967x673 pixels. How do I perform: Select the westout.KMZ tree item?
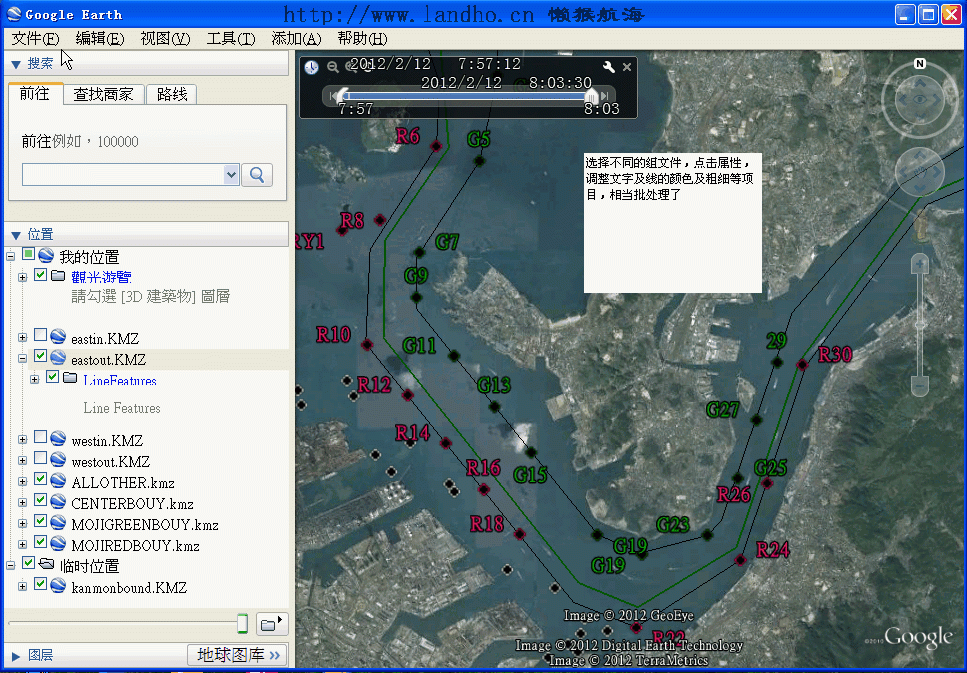coord(110,462)
